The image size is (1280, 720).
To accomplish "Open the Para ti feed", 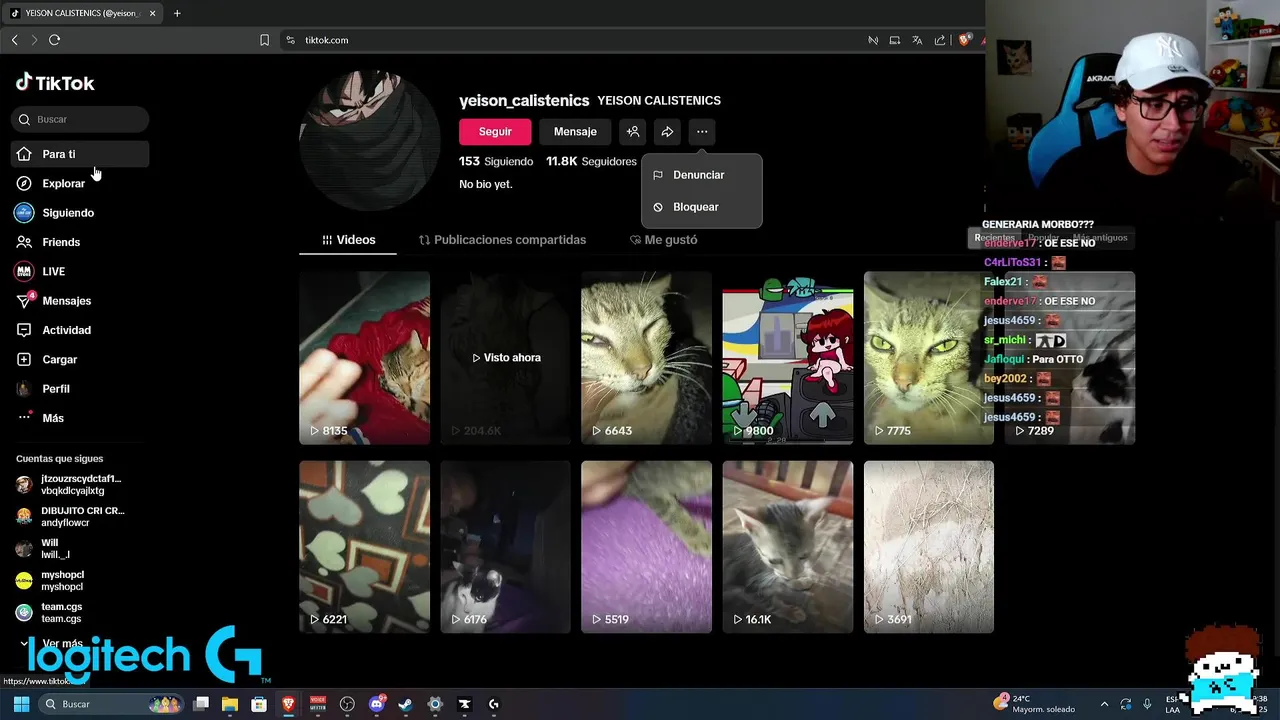I will click(80, 154).
